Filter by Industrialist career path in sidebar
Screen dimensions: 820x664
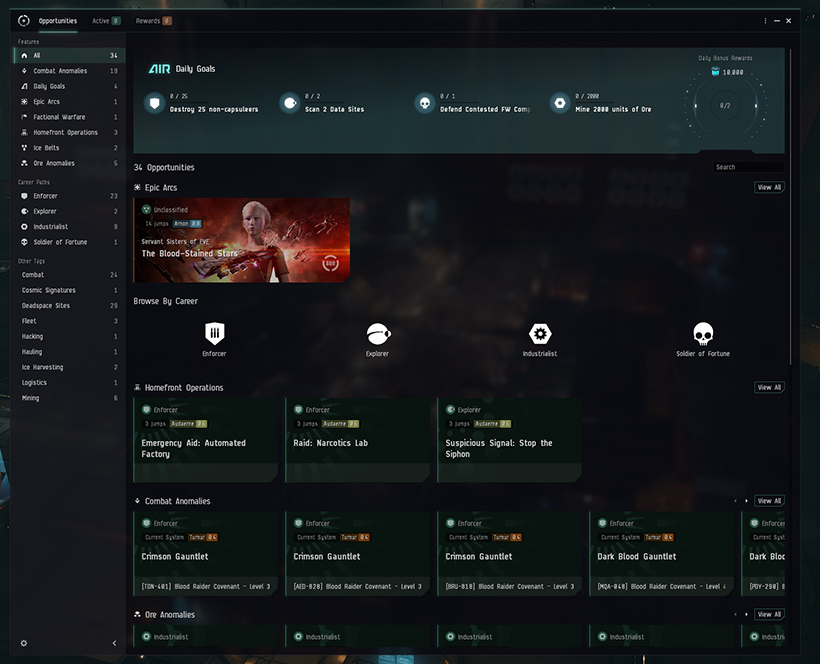[70, 227]
